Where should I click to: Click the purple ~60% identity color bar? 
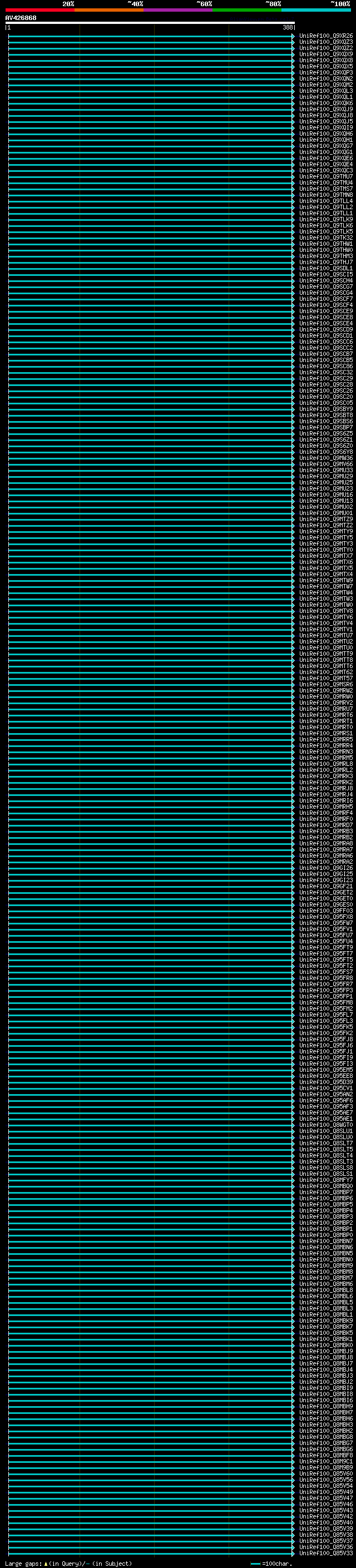179,10
